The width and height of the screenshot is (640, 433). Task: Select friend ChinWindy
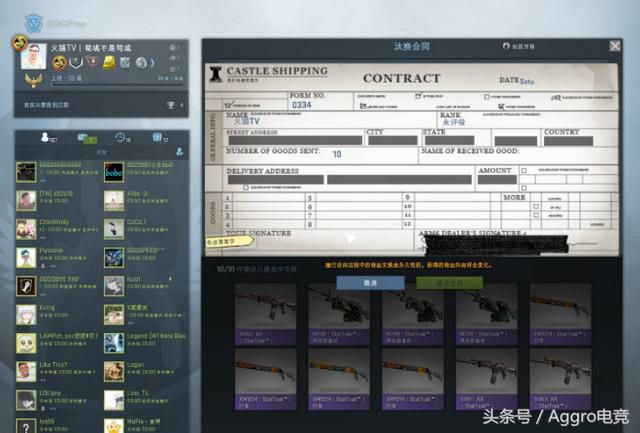coord(58,229)
